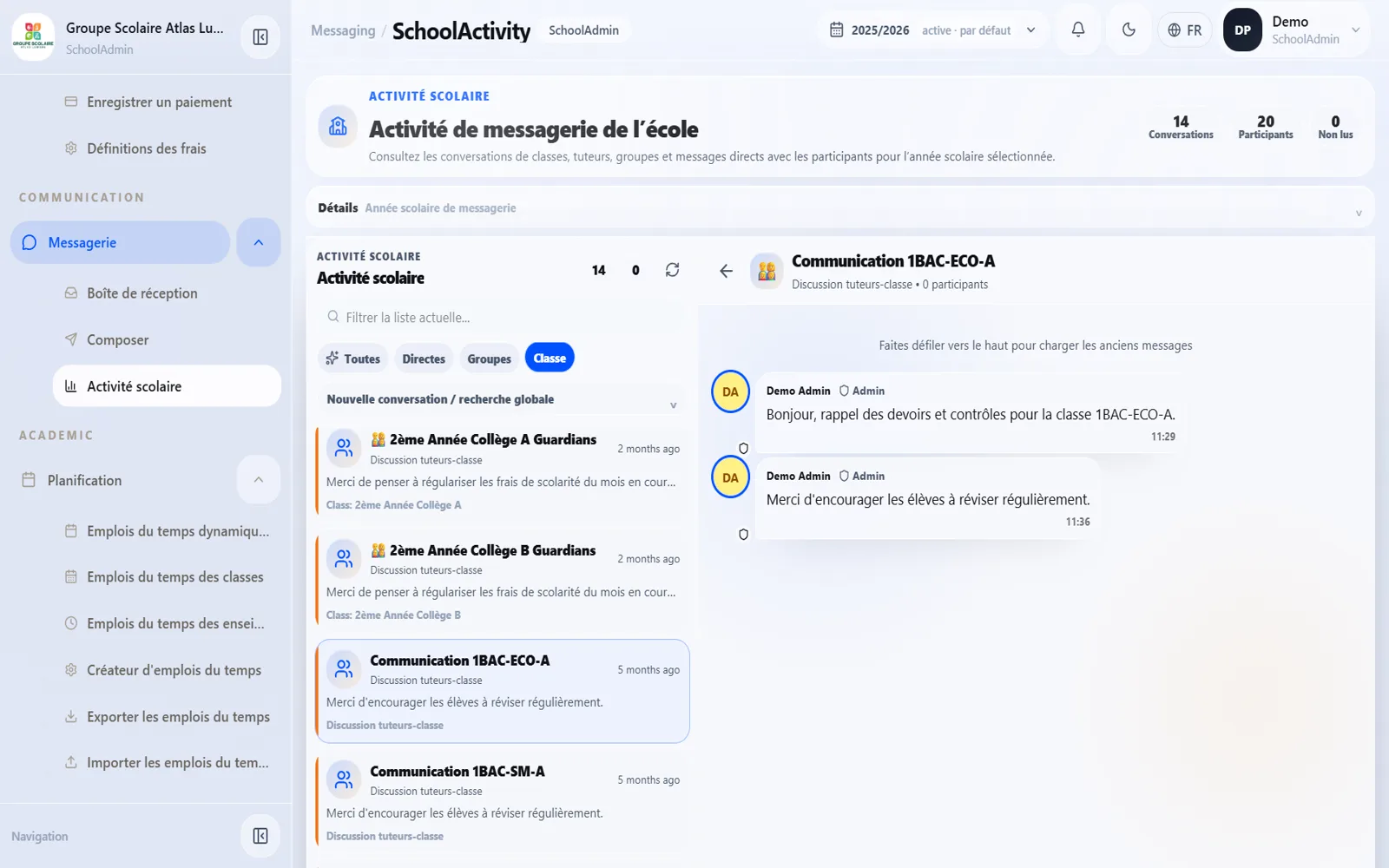1389x868 pixels.
Task: Click the school logo in sidebar header
Action: click(33, 37)
